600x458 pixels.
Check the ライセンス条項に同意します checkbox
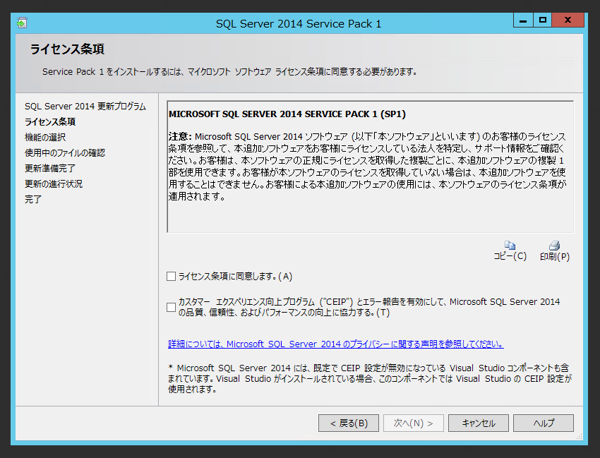pos(171,276)
